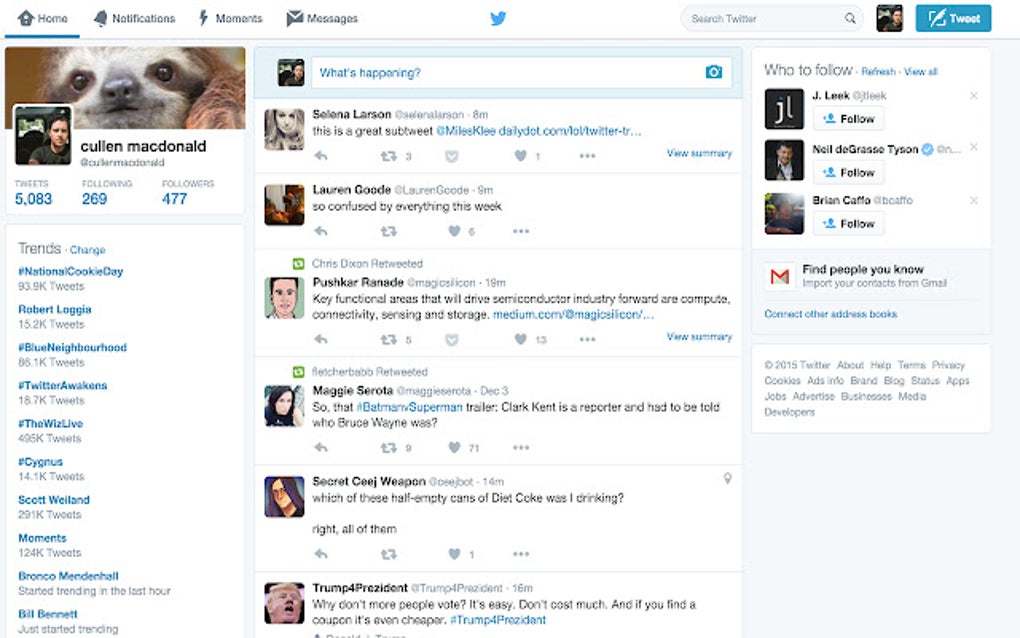The height and width of the screenshot is (638, 1020).
Task: Retweet Maggie Serota's tweet
Action: click(388, 447)
